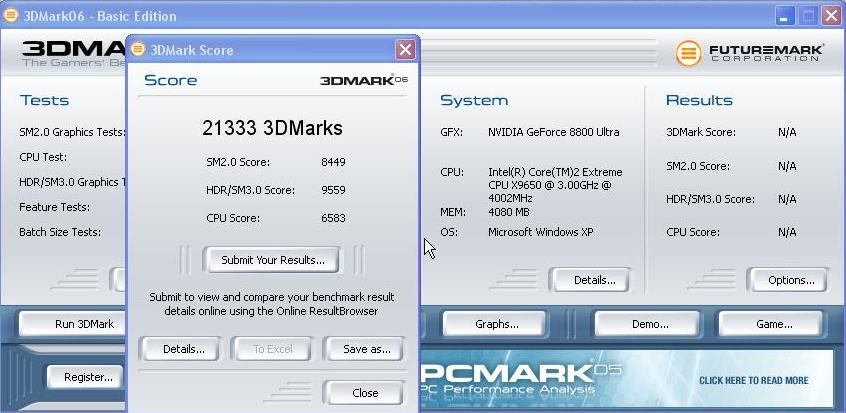
Task: Click the Register button
Action: (87, 377)
